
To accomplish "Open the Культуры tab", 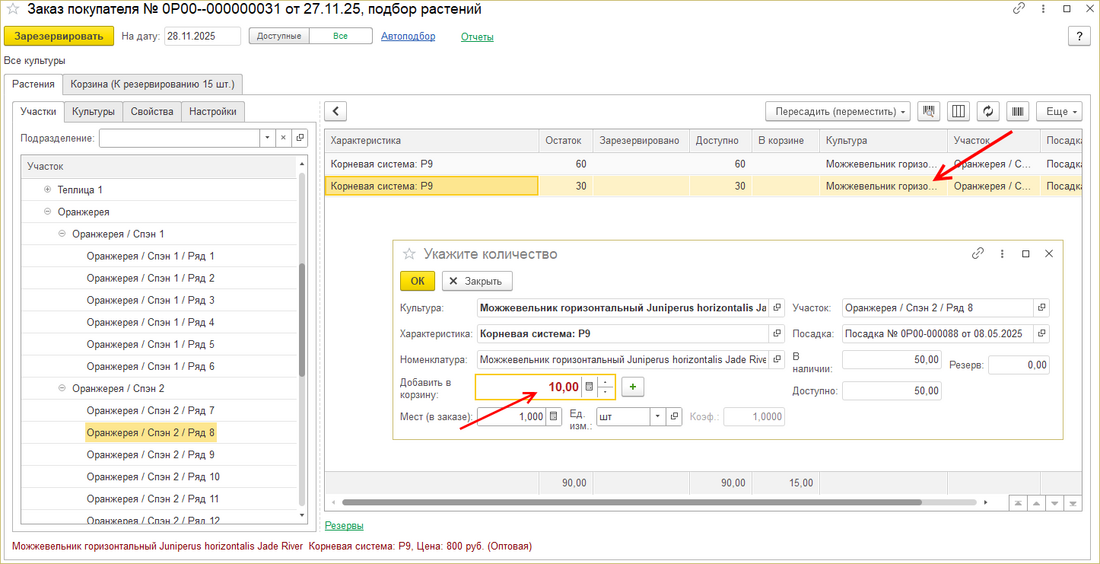I will (93, 112).
